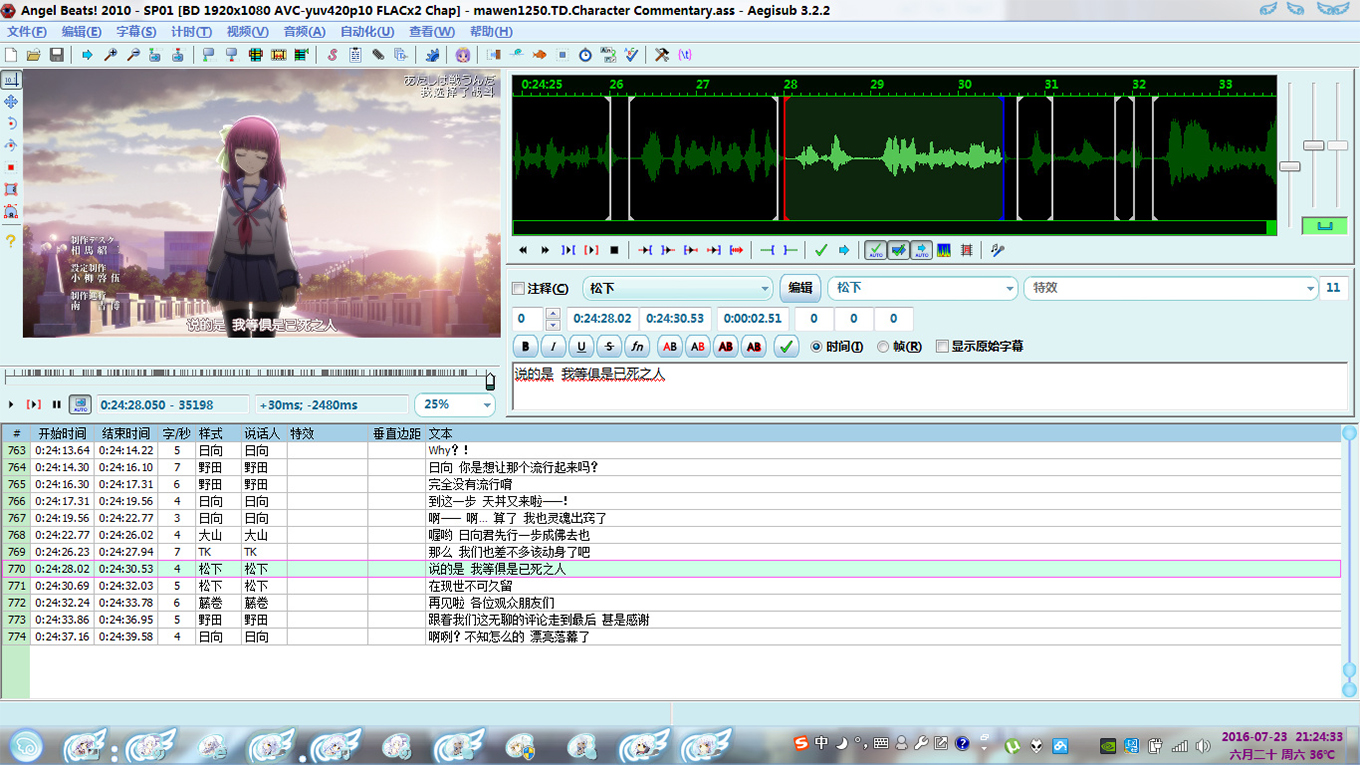Open the 字幕(S) menu
Viewport: 1360px width, 765px height.
pyautogui.click(x=136, y=32)
